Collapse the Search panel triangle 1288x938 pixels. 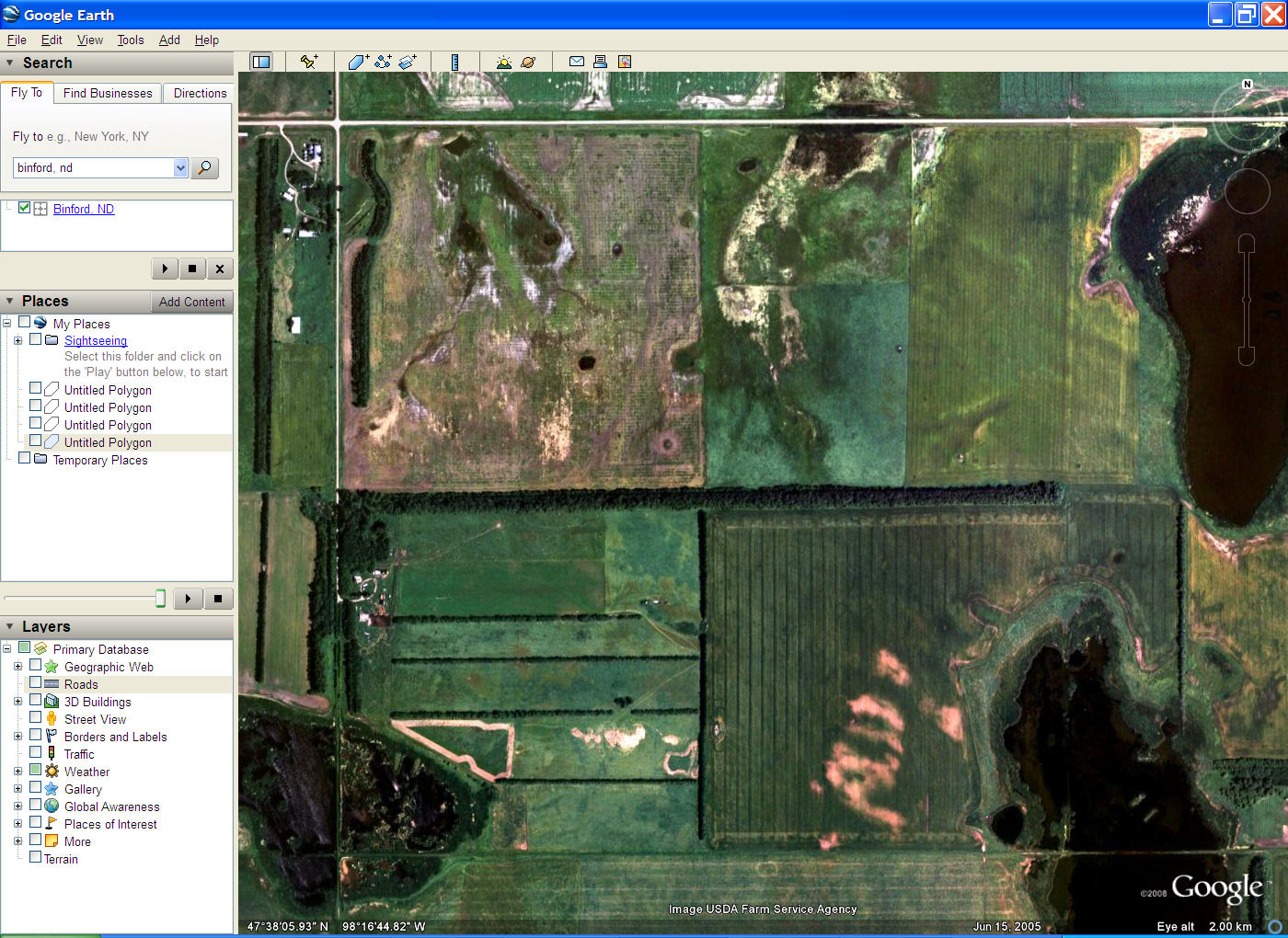pyautogui.click(x=10, y=63)
